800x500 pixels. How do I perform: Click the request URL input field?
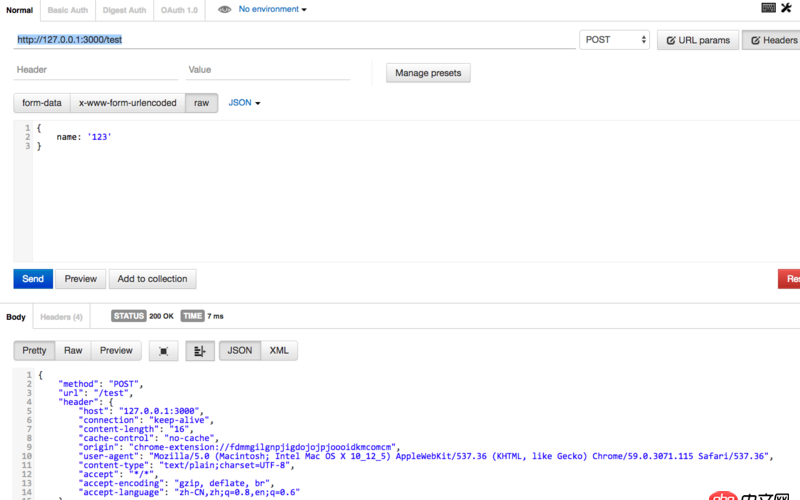[294, 40]
